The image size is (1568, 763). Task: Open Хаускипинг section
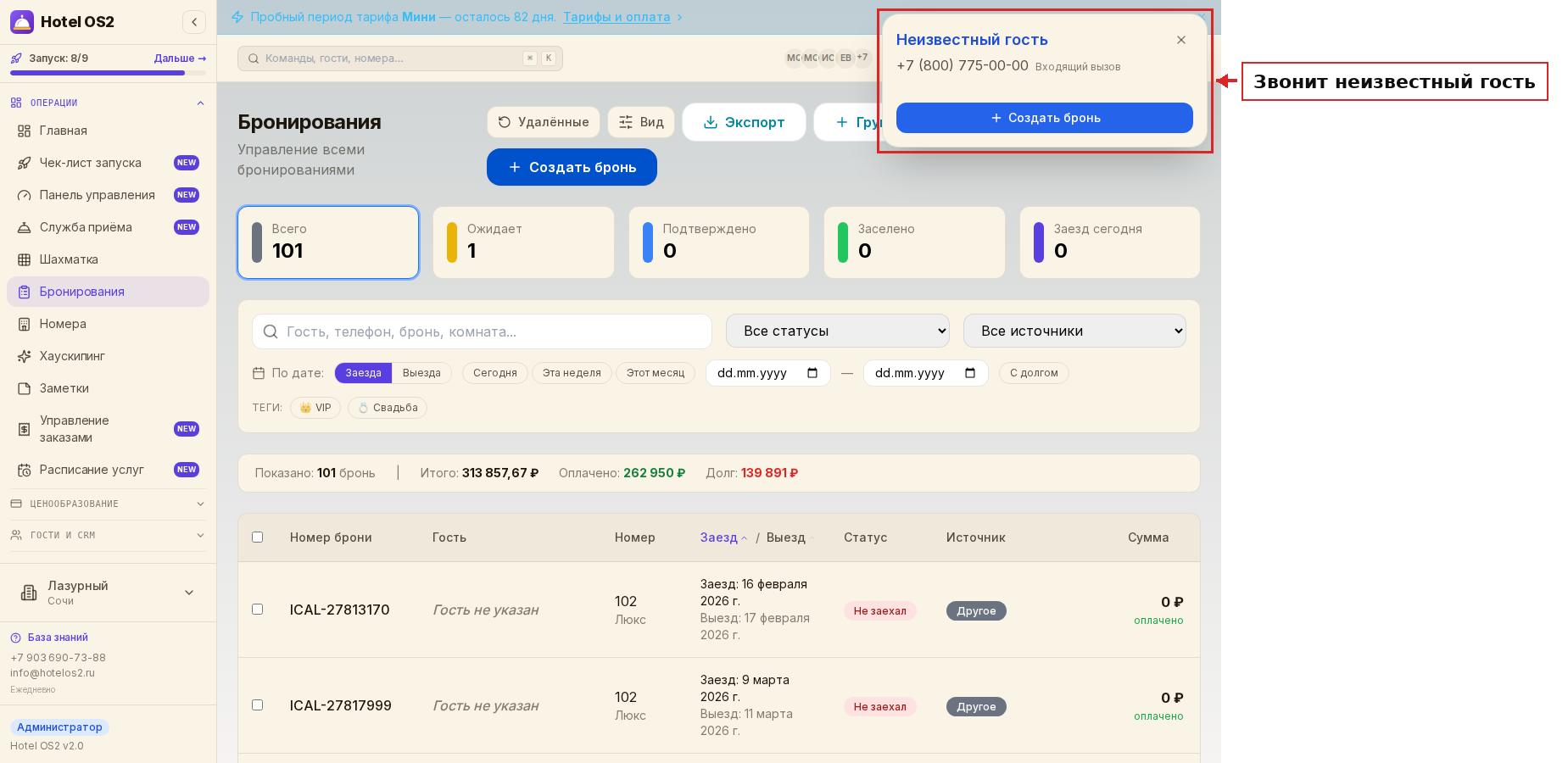click(108, 356)
